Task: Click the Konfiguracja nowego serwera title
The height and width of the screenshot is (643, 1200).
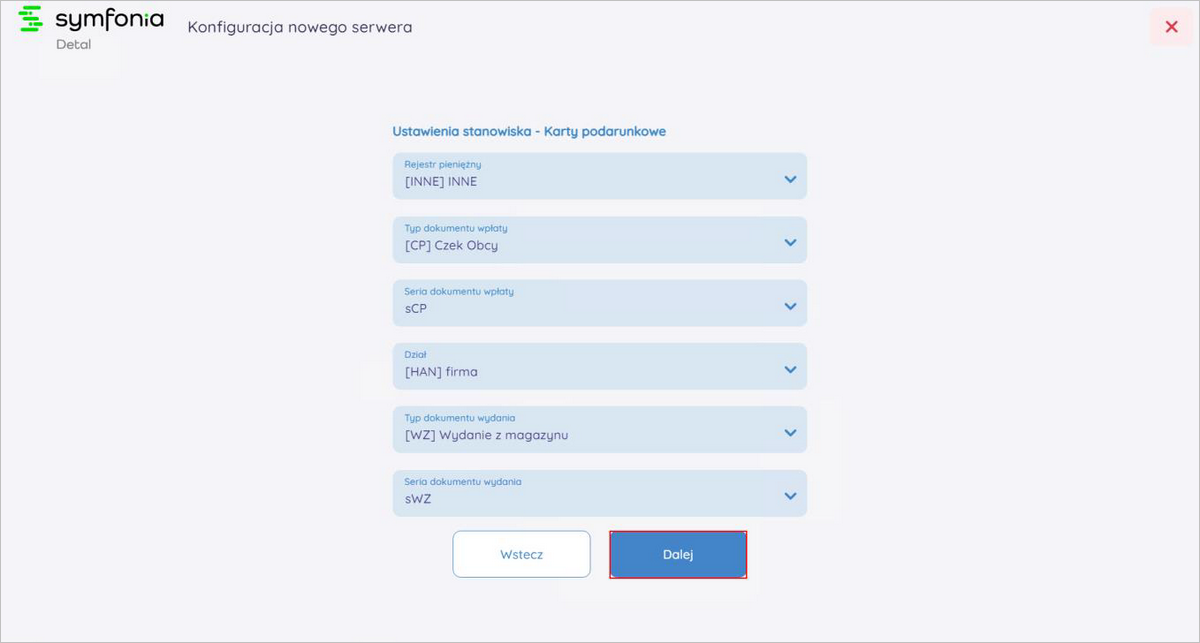Action: [300, 27]
